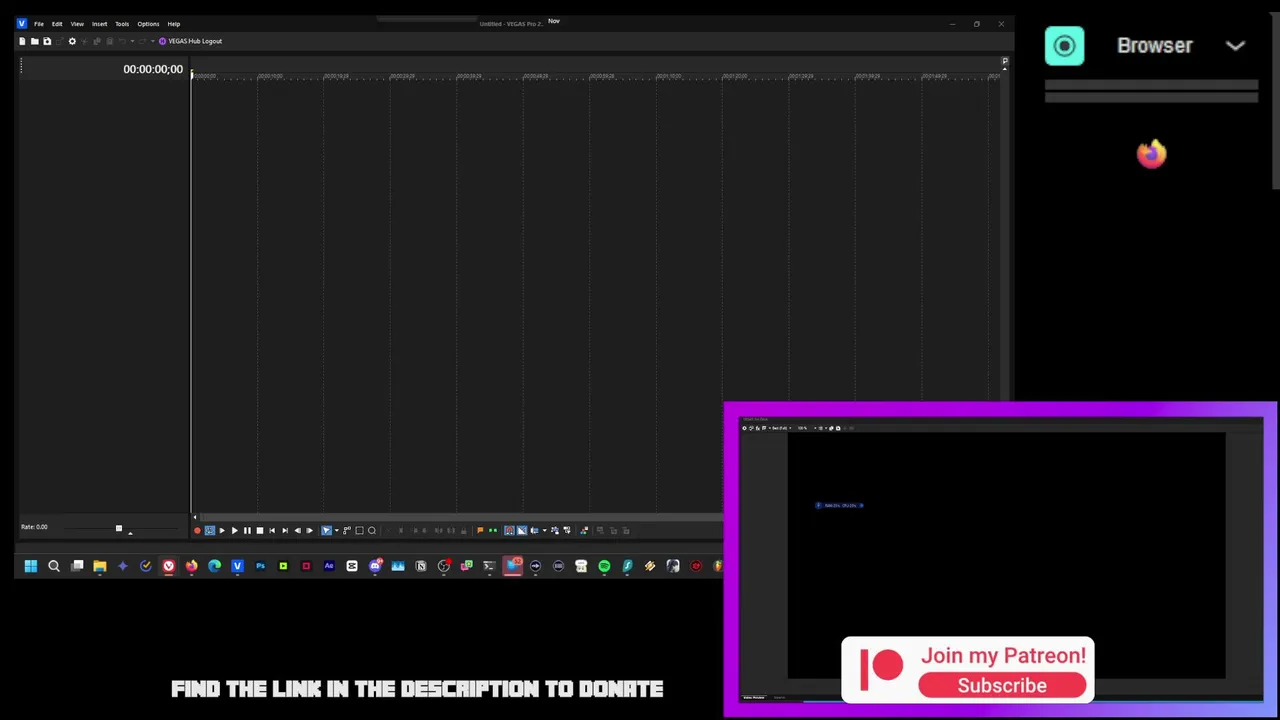Expand the Redo history dropdown arrow
This screenshot has width=1280, height=720.
pos(153,41)
